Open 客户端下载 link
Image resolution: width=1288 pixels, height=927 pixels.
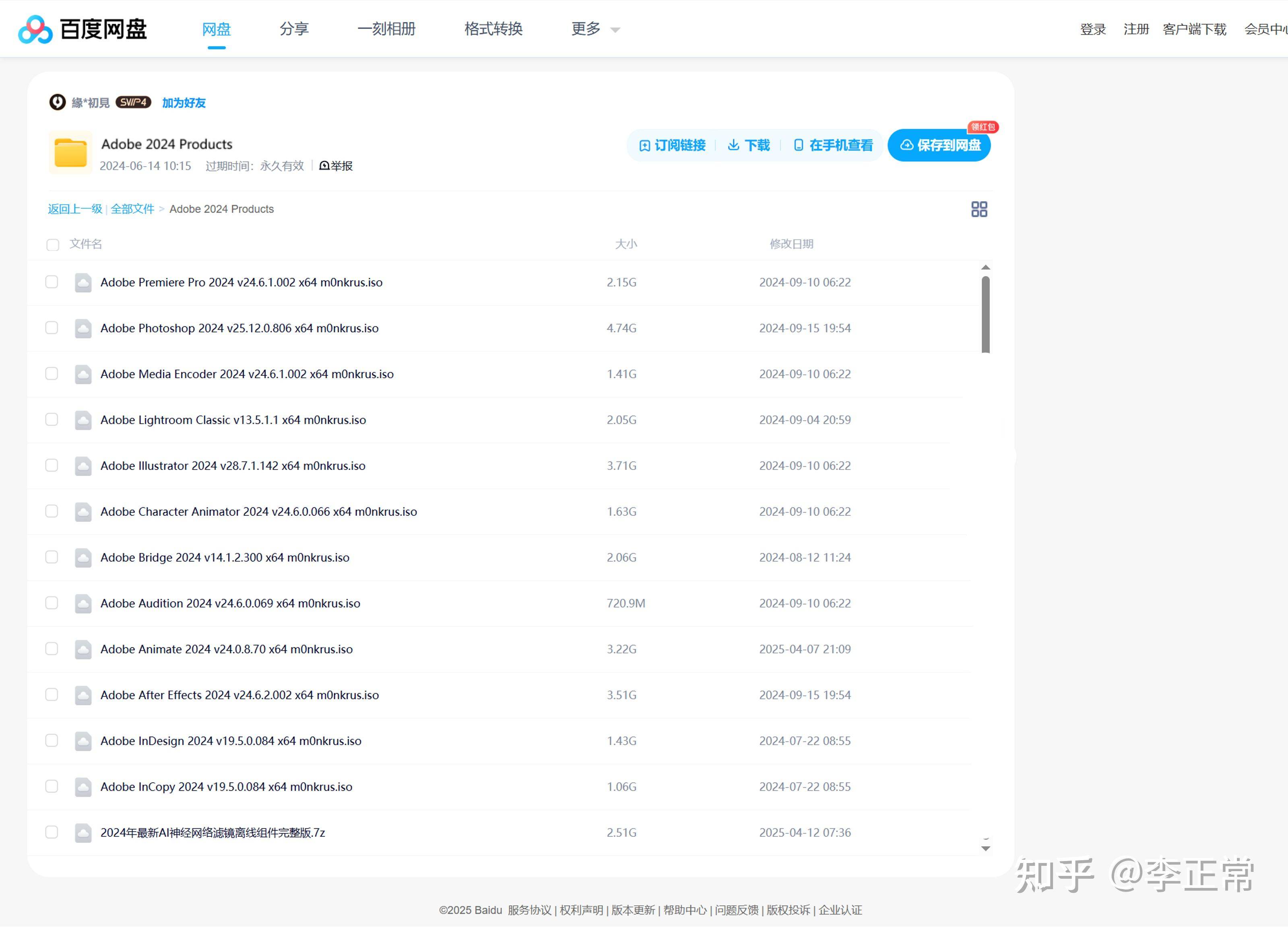point(1195,29)
